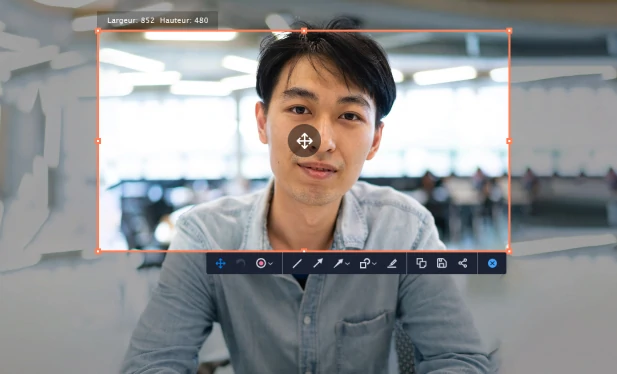
Task: Select the straight line drawing tool
Action: 297,263
